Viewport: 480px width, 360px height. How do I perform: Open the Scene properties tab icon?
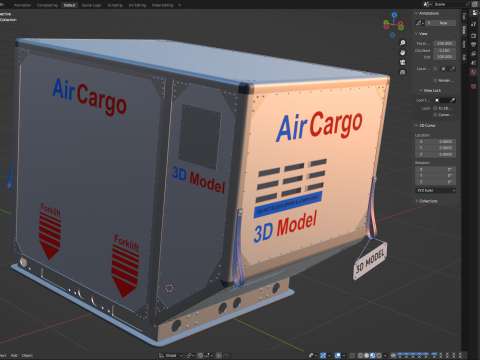473,63
